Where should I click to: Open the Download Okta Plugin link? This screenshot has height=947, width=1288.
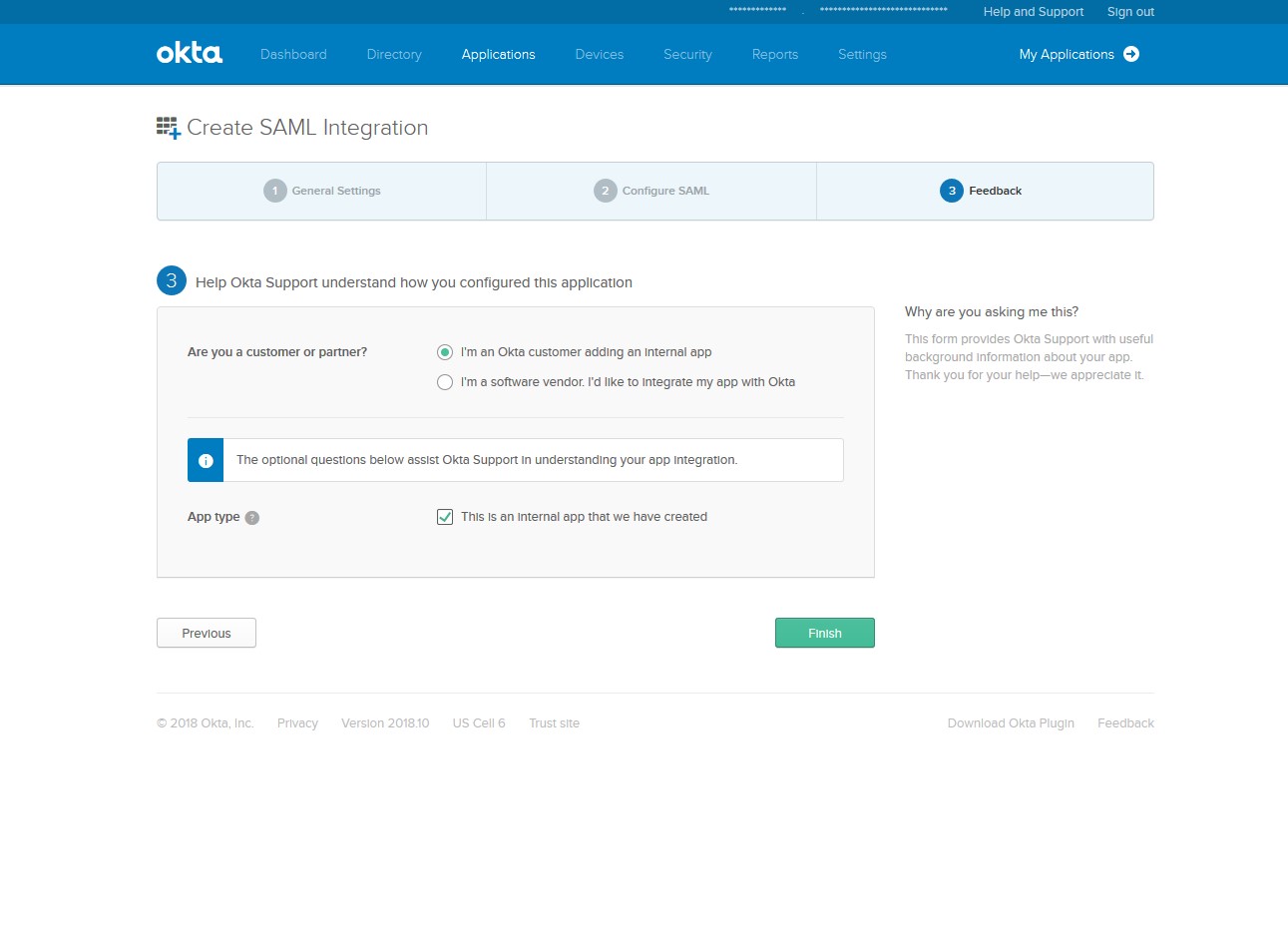point(1011,723)
